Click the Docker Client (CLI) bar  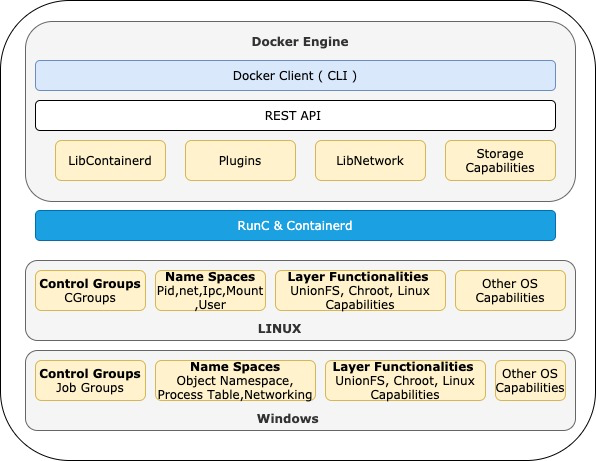[295, 75]
